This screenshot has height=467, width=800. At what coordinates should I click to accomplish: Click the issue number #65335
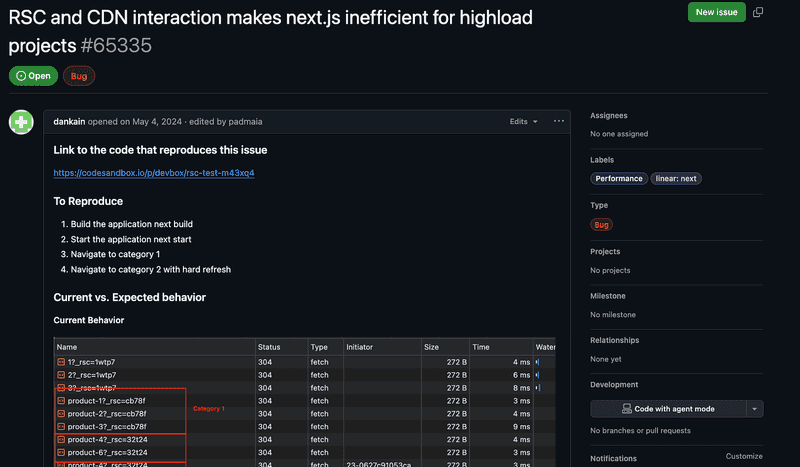tap(116, 45)
